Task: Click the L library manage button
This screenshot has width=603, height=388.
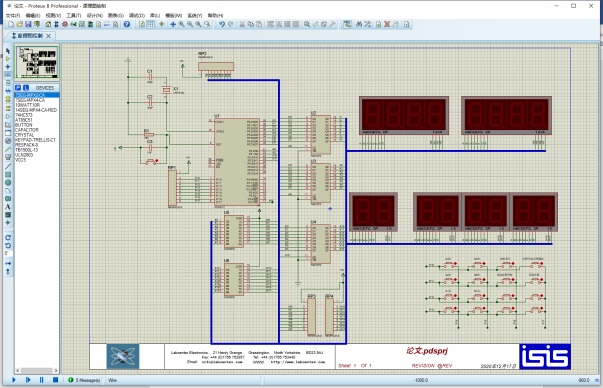Action: pos(26,88)
